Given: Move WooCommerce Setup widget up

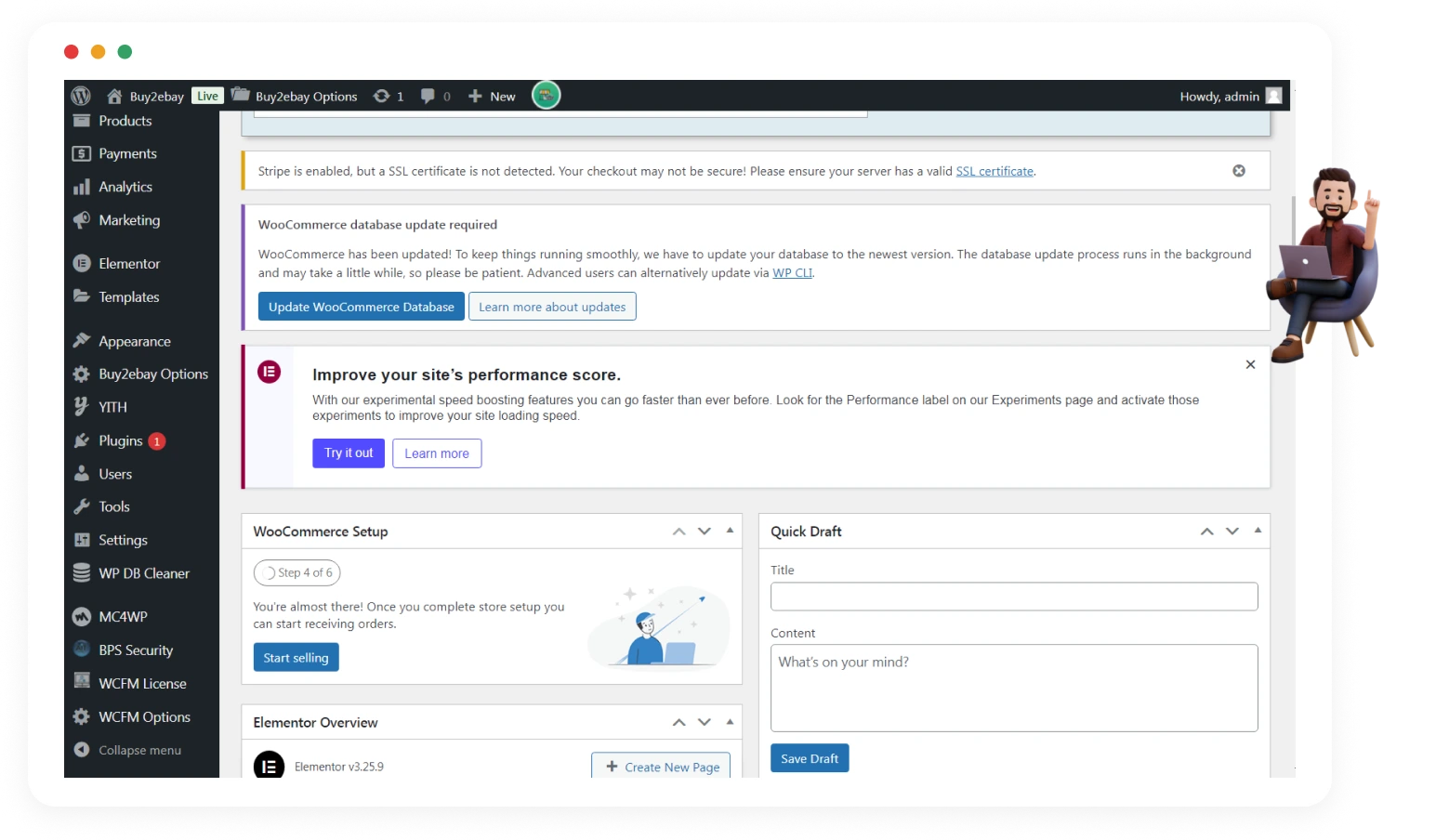Looking at the screenshot, I should [x=679, y=532].
